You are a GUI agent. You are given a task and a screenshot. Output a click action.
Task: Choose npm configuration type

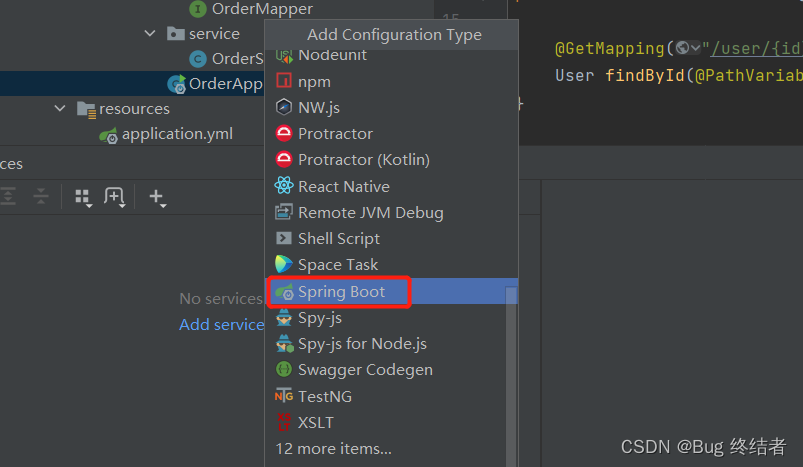392,81
